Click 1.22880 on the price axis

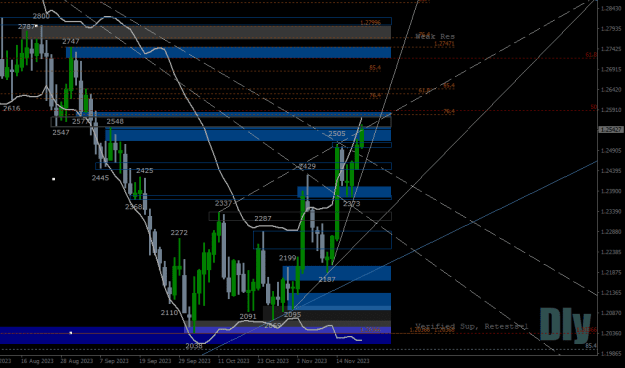[x=612, y=232]
